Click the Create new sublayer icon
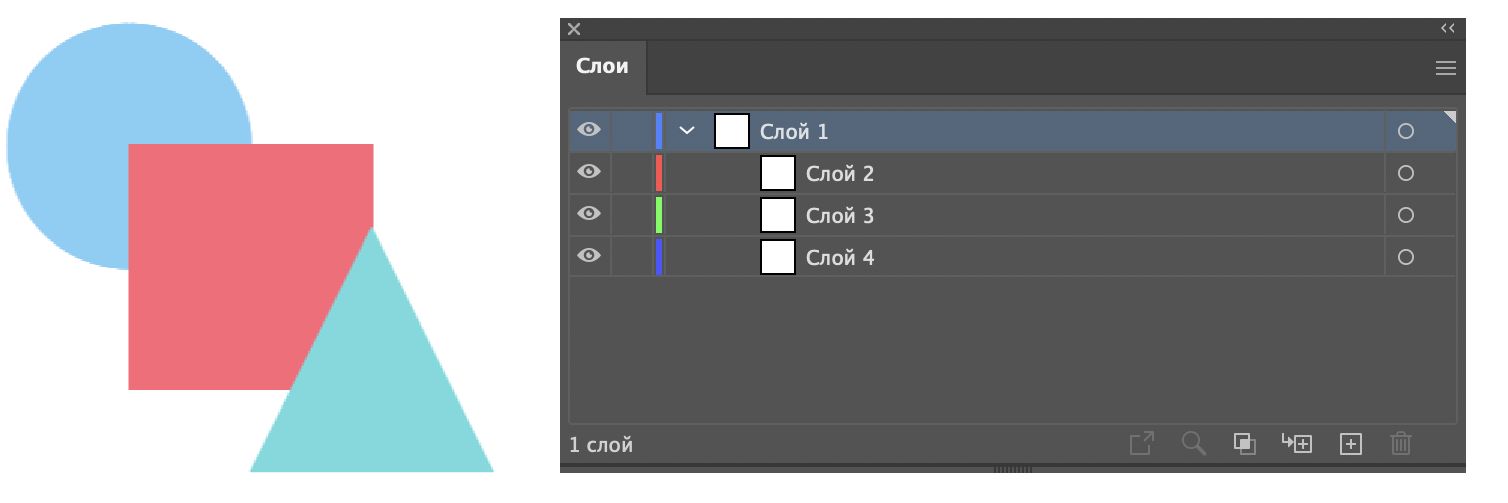Screen dimensions: 1508x503 point(1297,444)
